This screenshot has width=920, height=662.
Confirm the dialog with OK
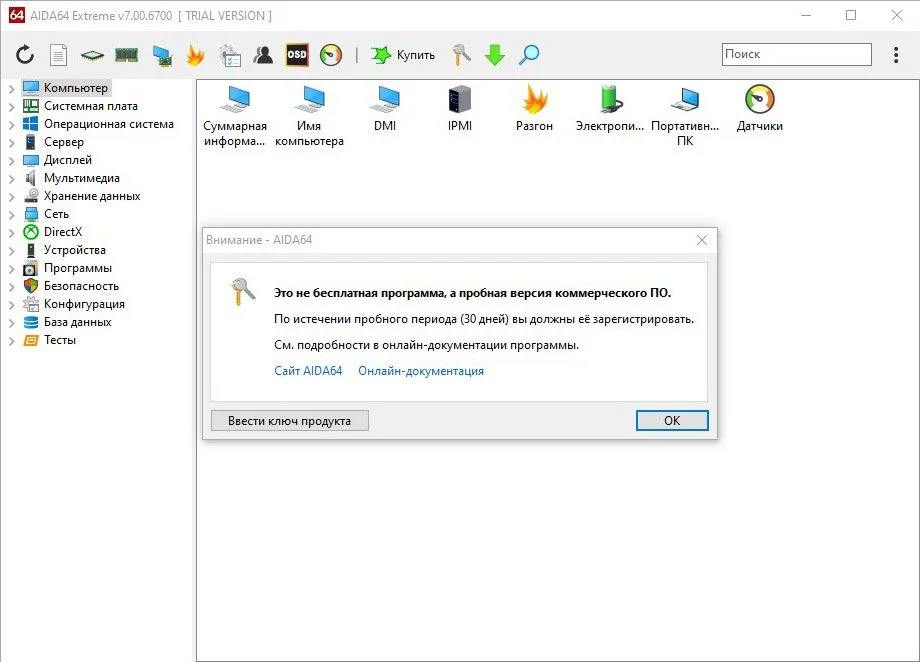pos(672,421)
